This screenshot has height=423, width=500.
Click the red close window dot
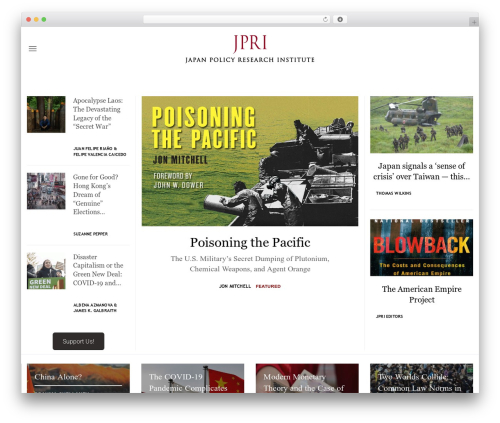coord(29,20)
